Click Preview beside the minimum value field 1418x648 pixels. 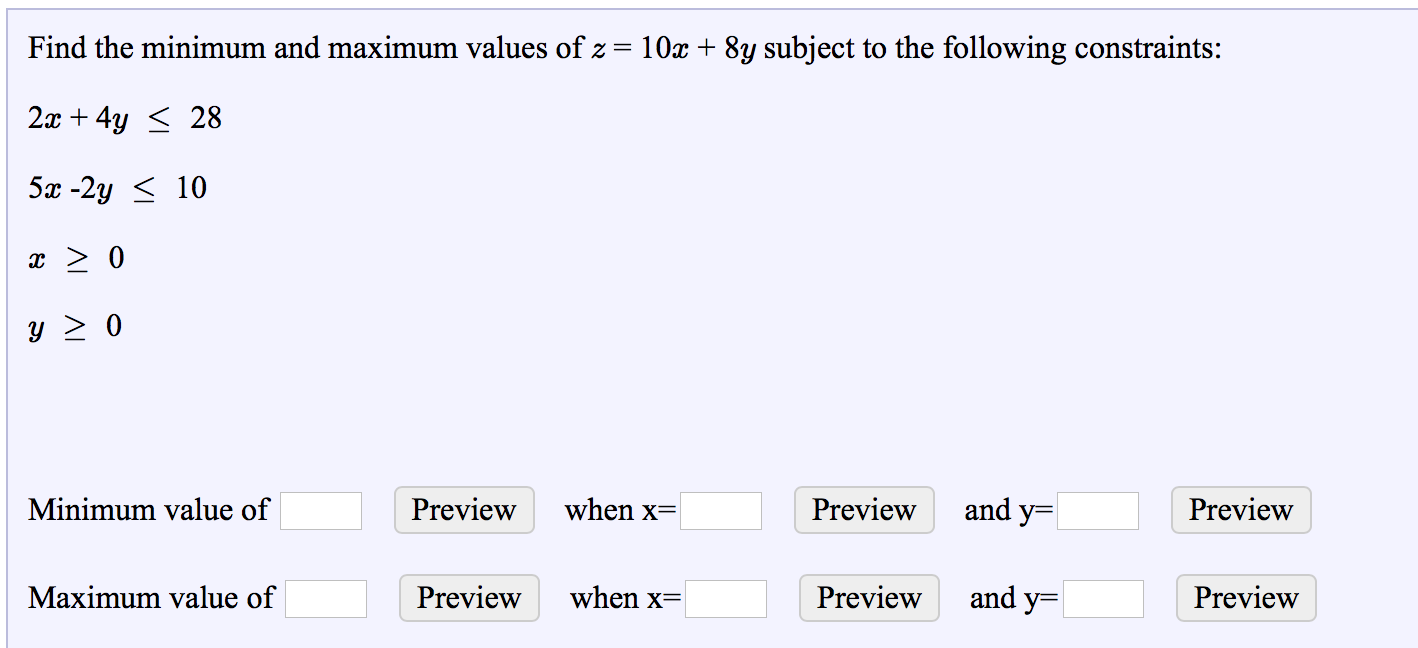click(x=463, y=510)
